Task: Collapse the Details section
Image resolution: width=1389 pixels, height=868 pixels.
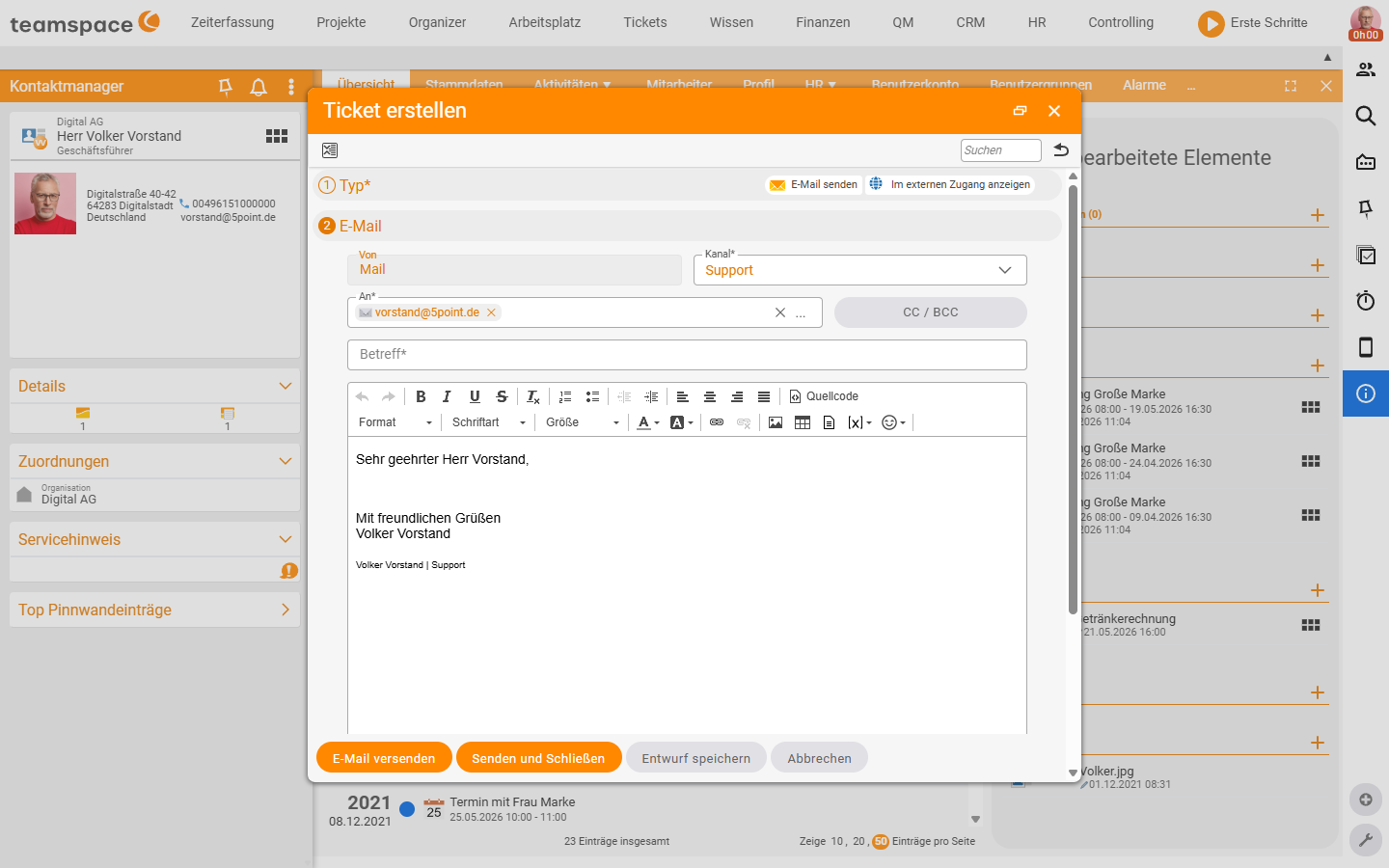Action: pos(286,386)
